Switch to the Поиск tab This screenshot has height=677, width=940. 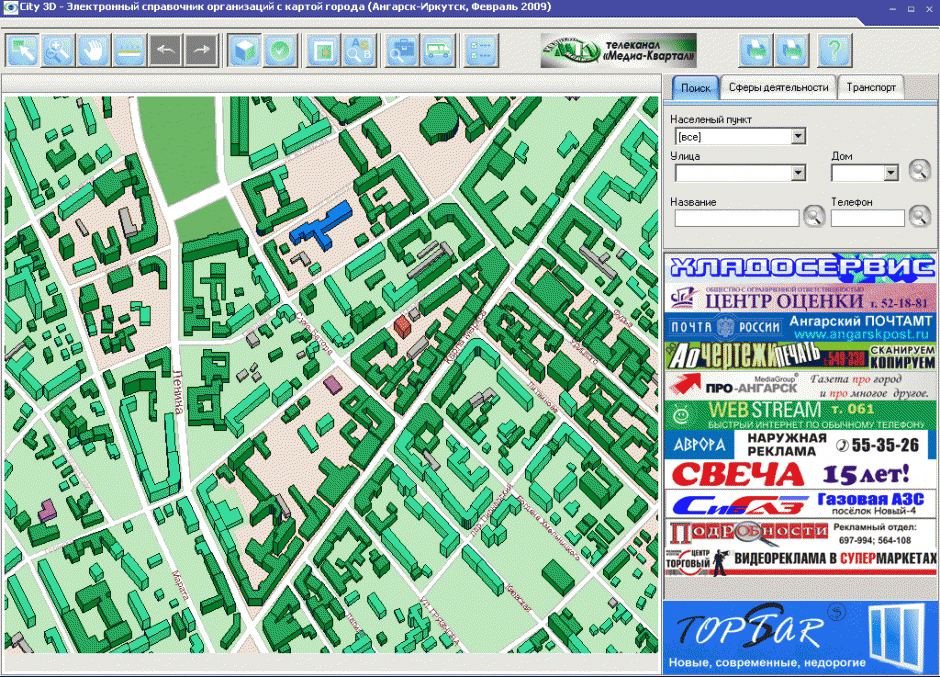pos(695,88)
